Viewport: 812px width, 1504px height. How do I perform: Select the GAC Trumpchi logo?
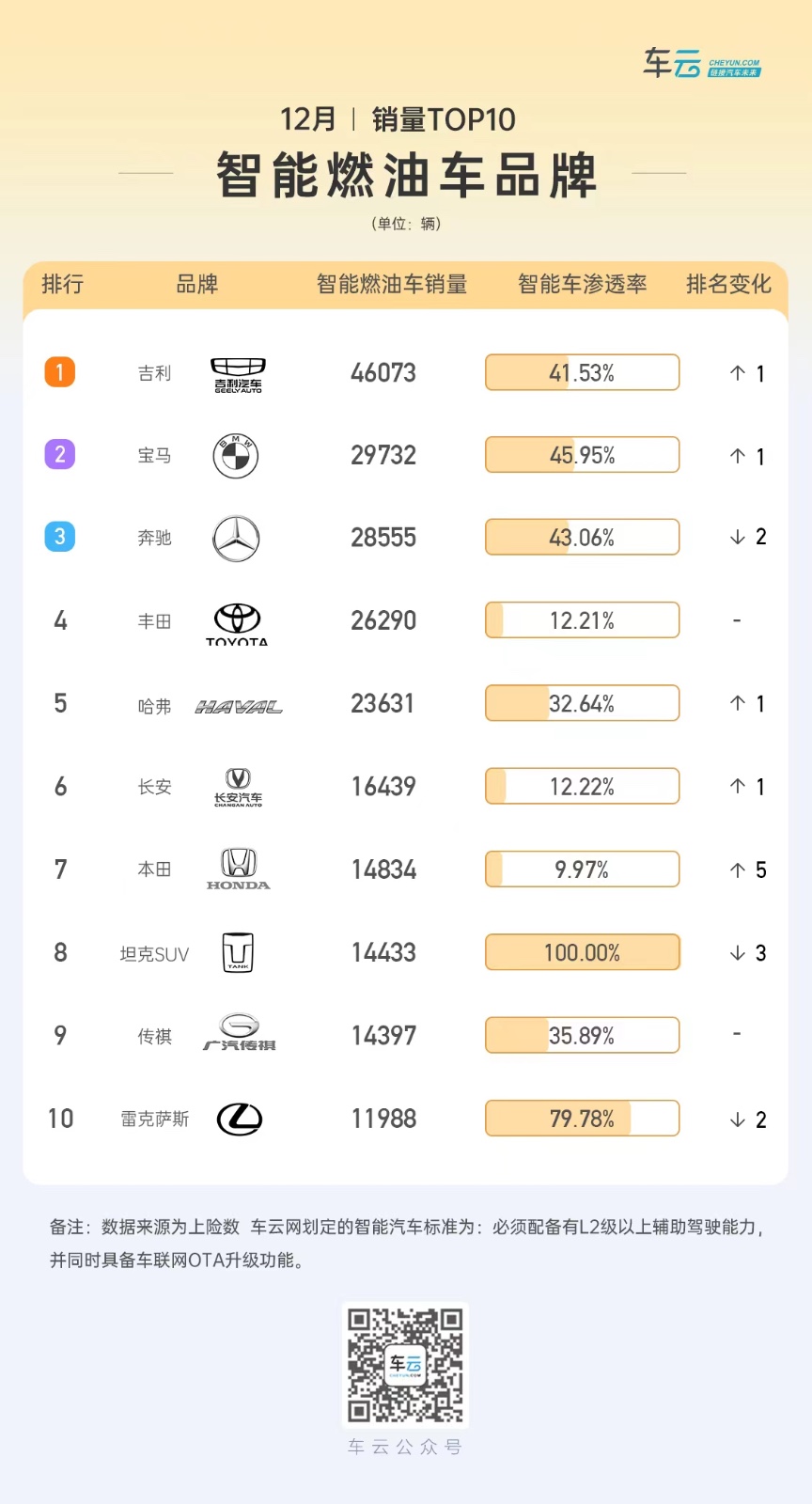(x=239, y=1032)
